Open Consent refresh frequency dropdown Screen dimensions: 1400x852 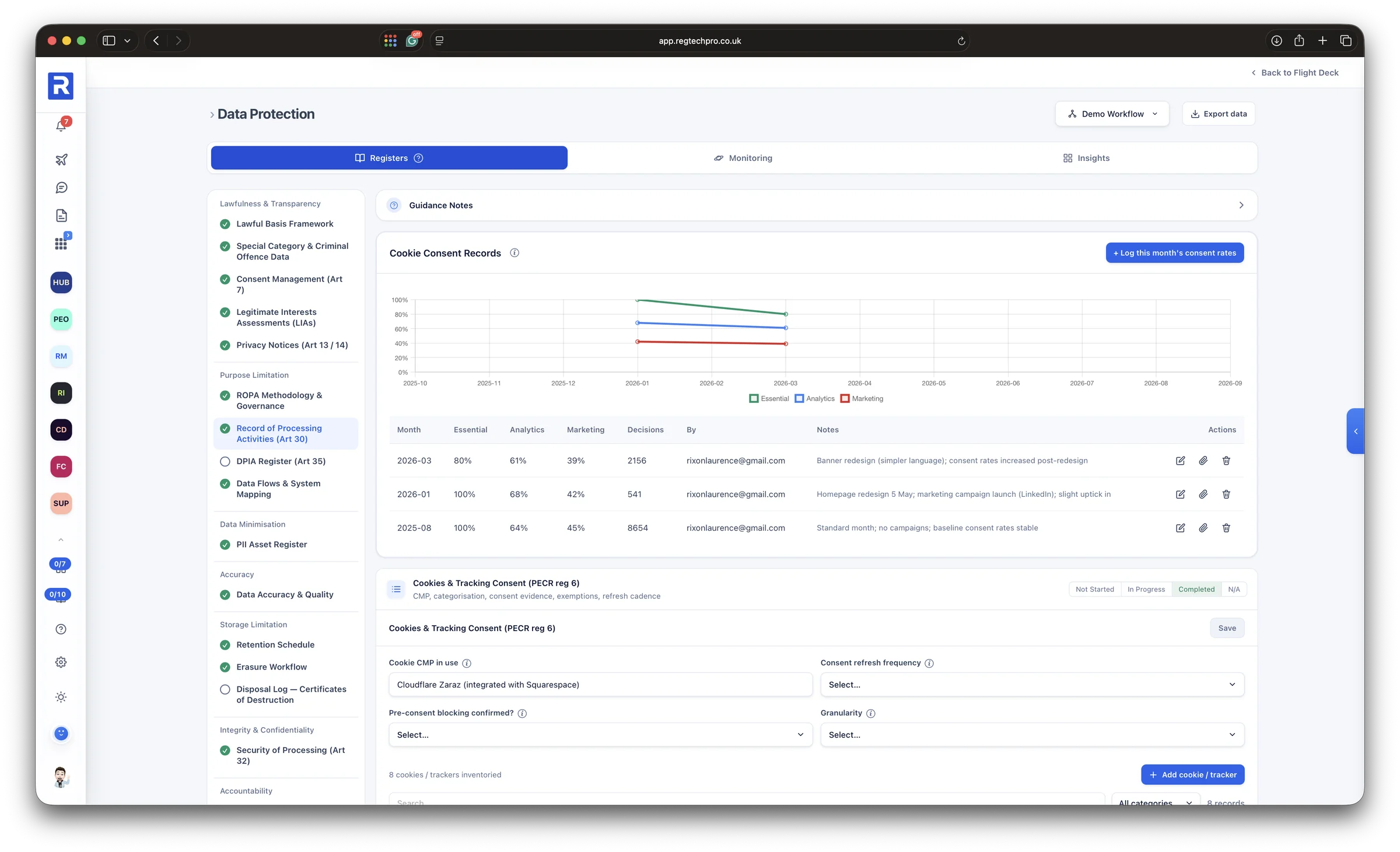point(1032,685)
